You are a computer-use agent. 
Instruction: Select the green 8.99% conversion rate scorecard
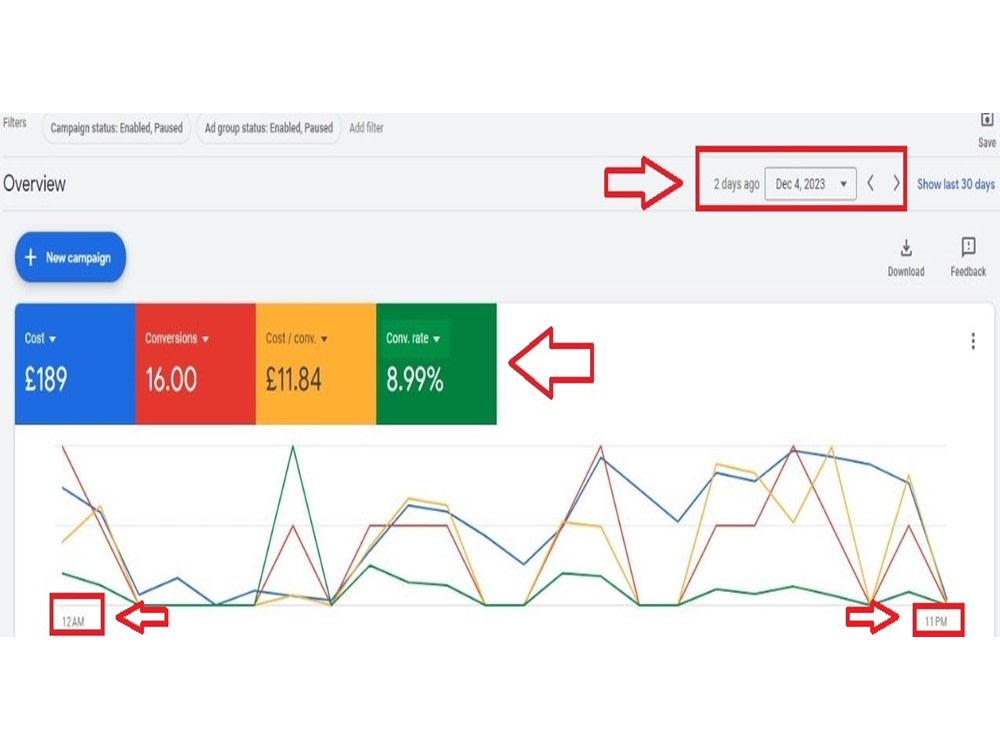point(436,364)
